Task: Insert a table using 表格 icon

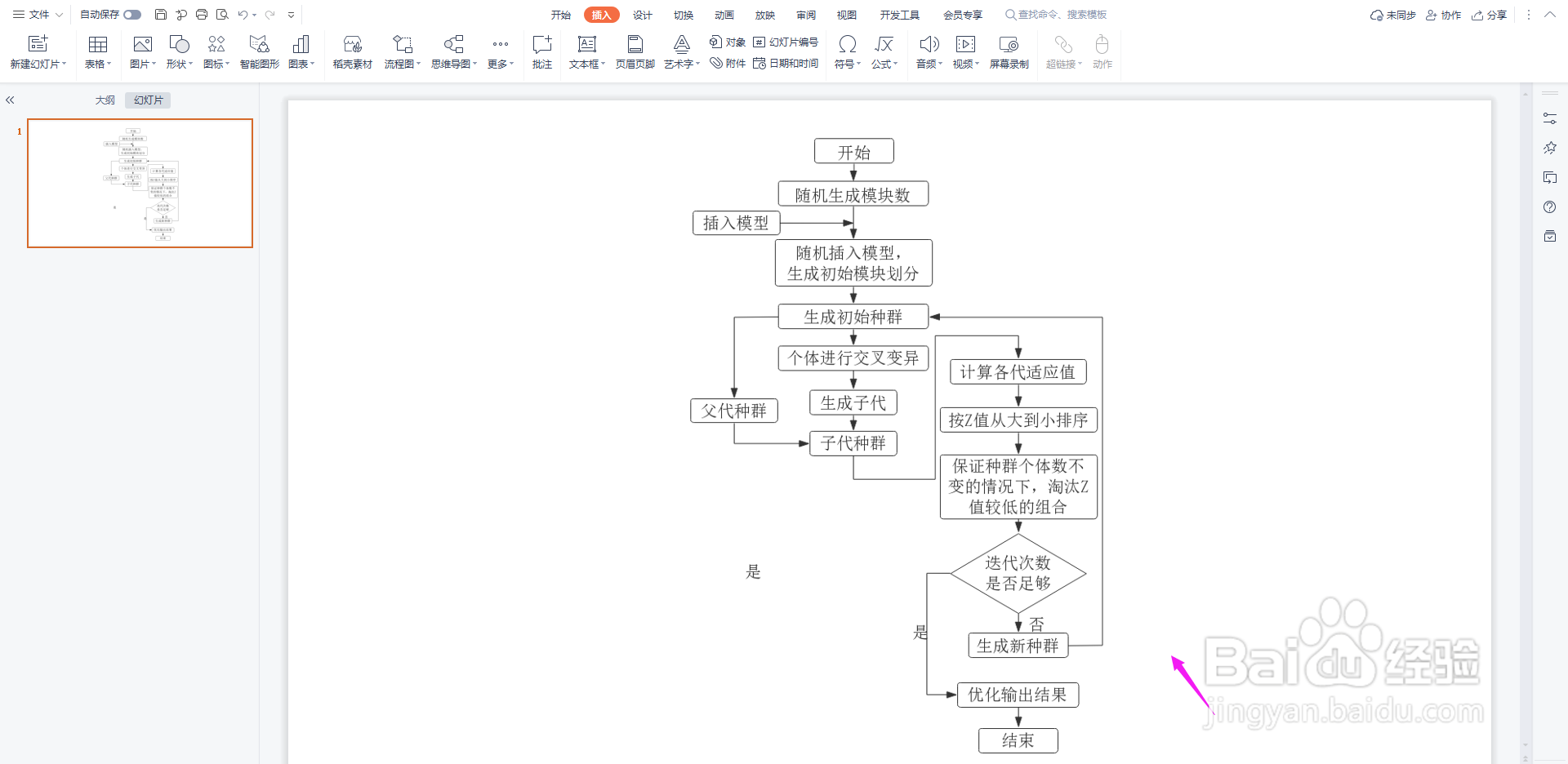Action: tap(98, 44)
